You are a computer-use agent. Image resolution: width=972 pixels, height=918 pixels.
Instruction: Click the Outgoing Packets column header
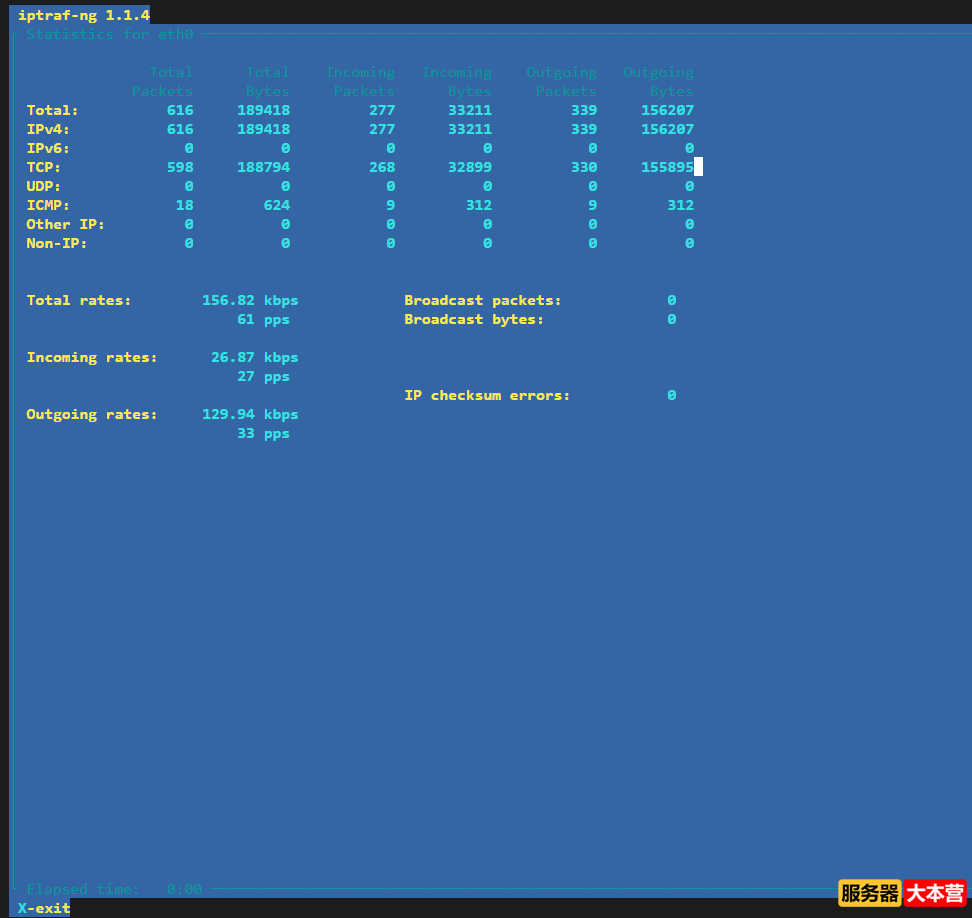(x=562, y=81)
